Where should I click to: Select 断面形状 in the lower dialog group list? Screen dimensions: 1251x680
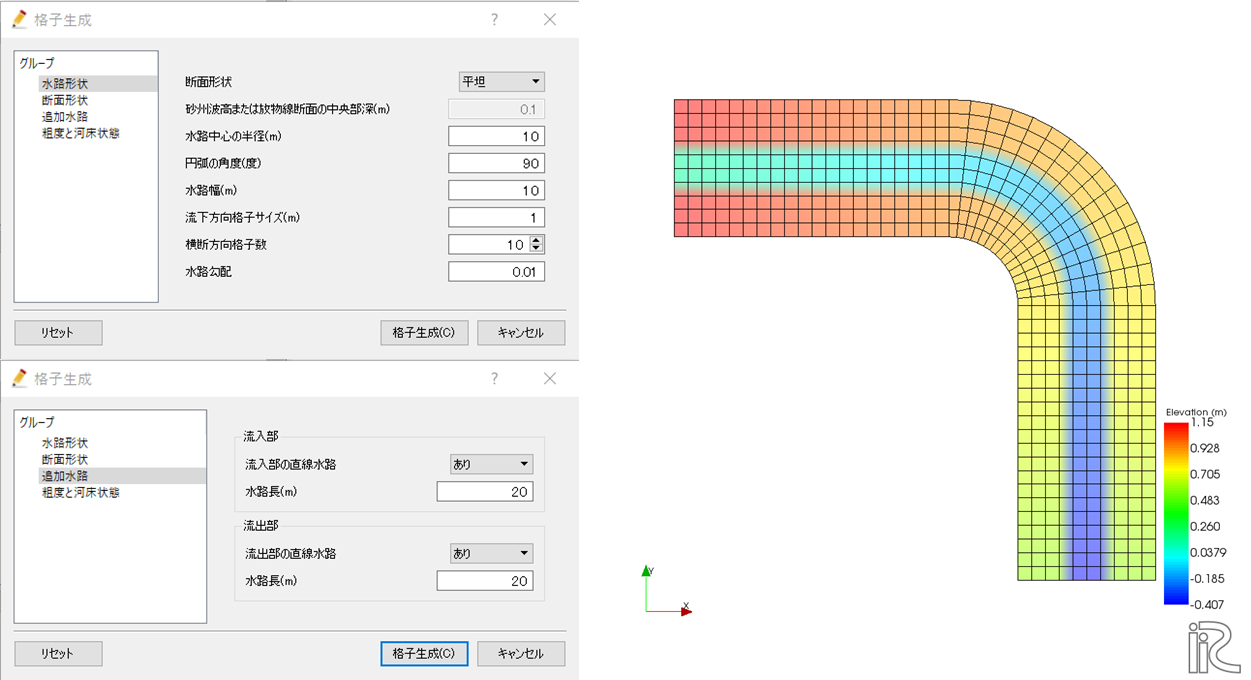tap(65, 459)
